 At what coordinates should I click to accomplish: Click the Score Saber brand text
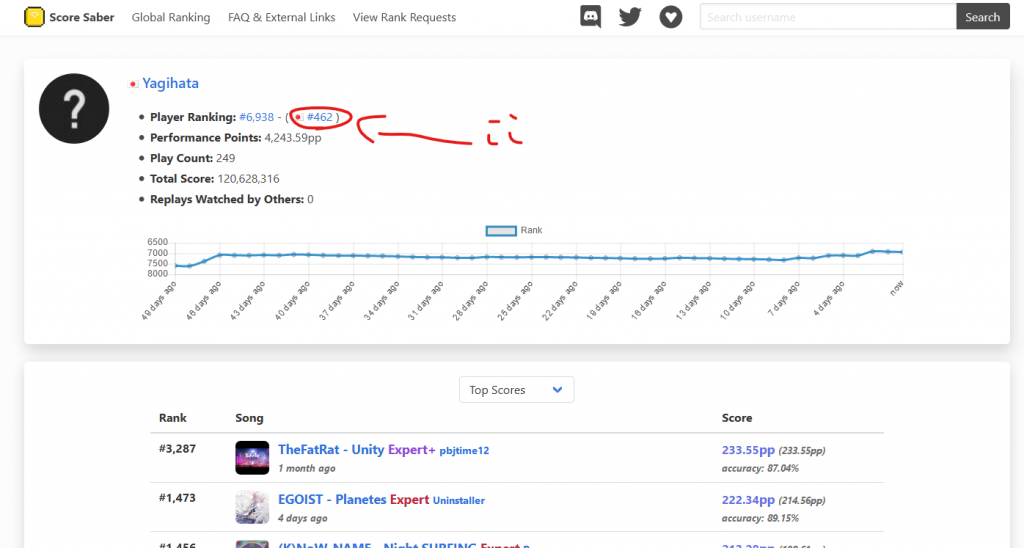(x=82, y=18)
